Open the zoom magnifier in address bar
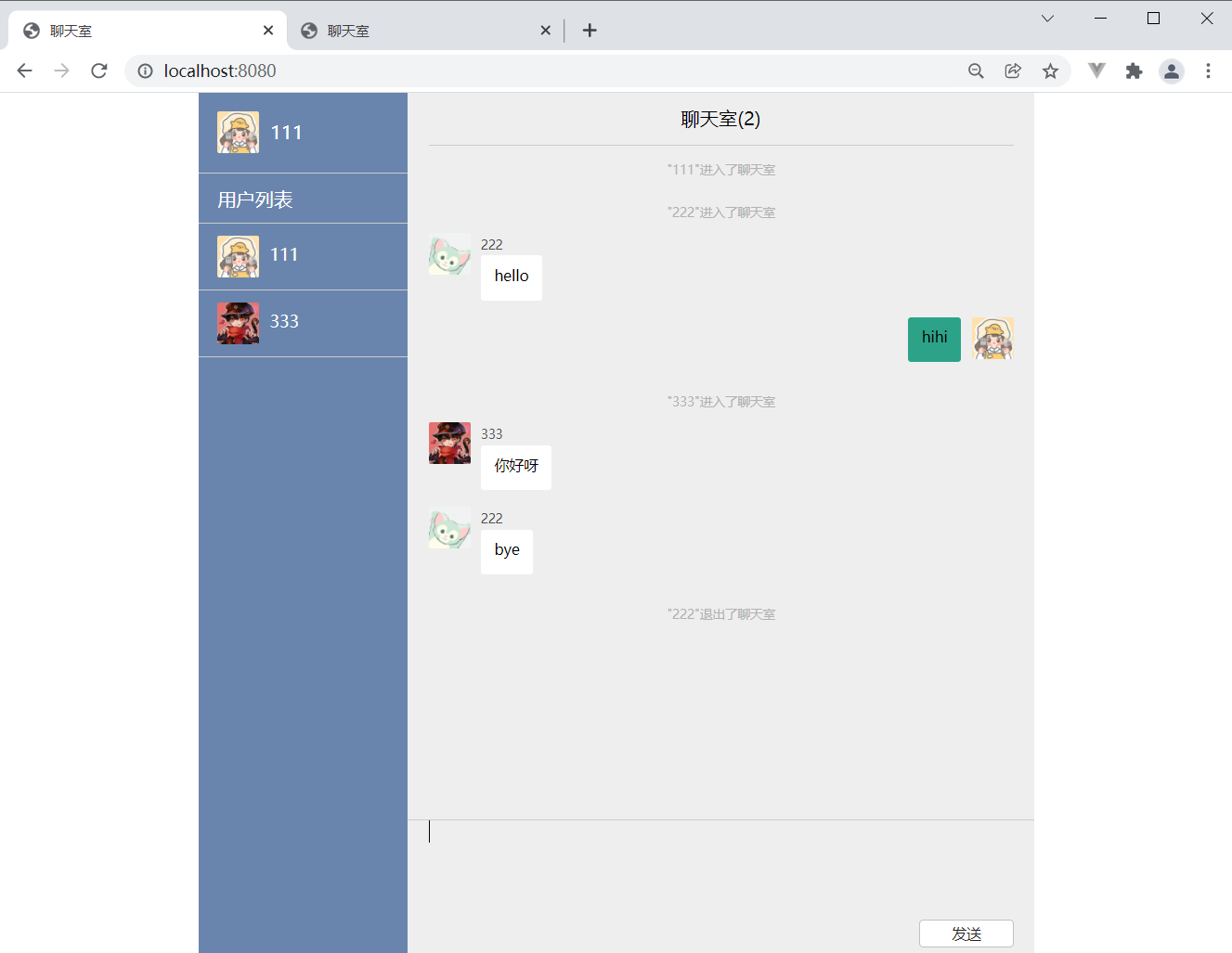 pyautogui.click(x=976, y=71)
